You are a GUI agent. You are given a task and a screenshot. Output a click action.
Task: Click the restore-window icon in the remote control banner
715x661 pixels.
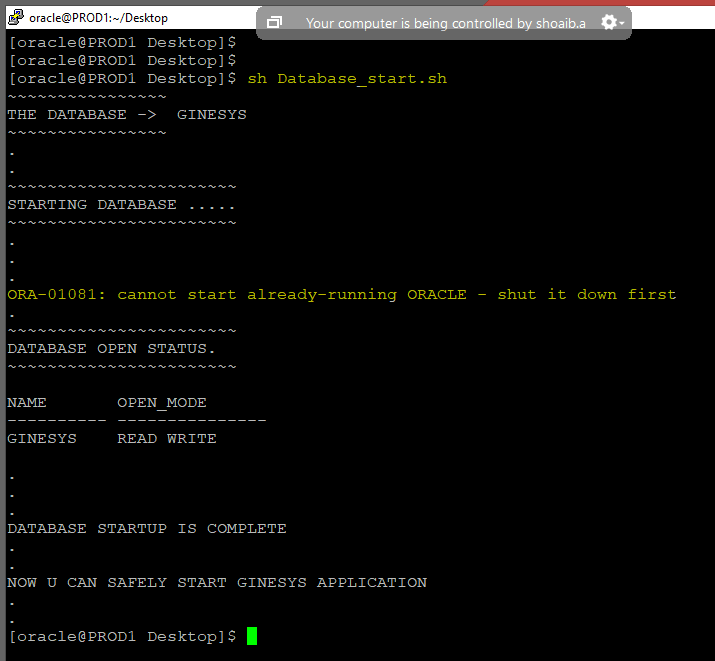coord(274,22)
